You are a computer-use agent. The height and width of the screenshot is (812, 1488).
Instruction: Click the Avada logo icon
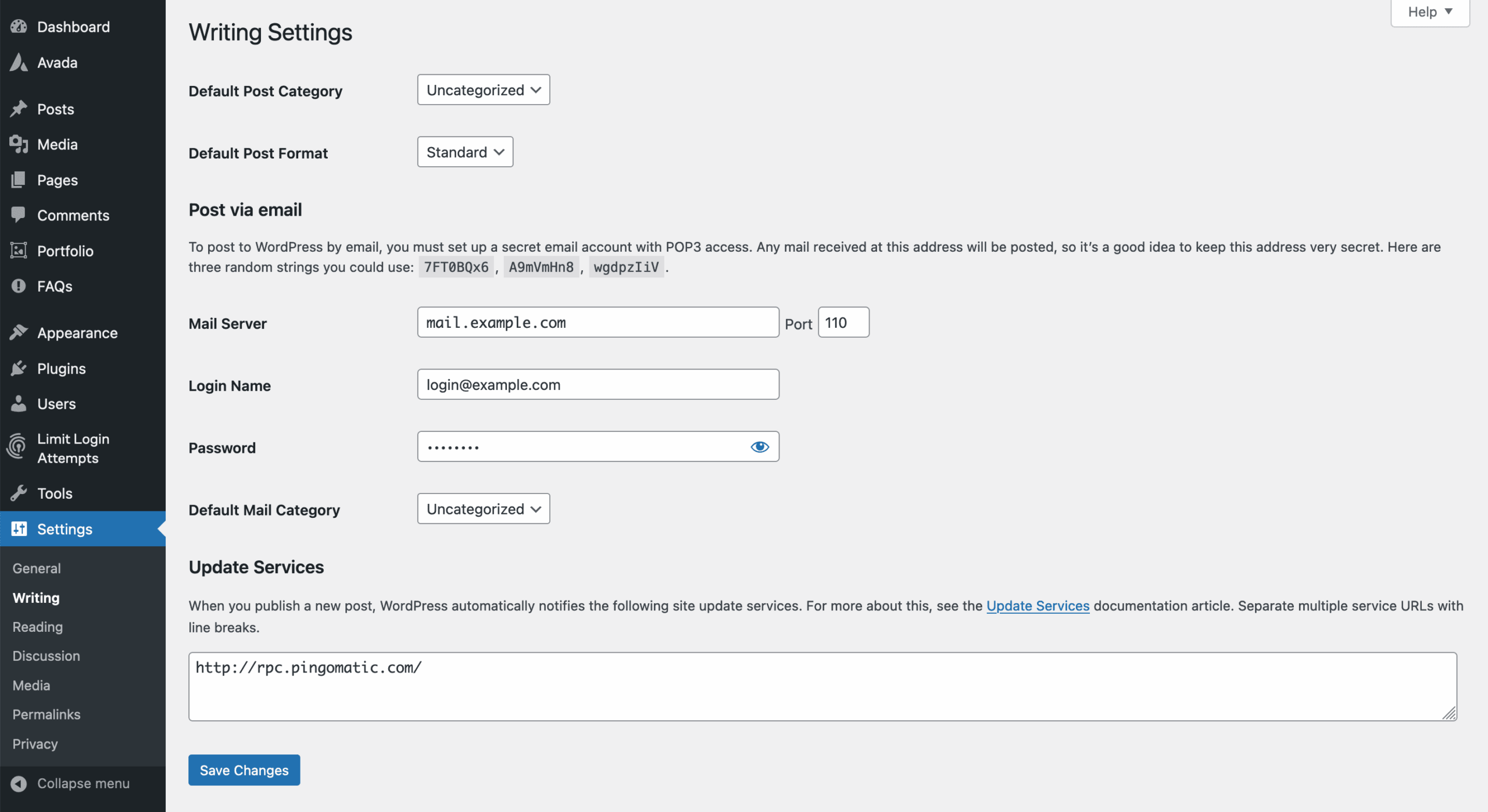[19, 62]
